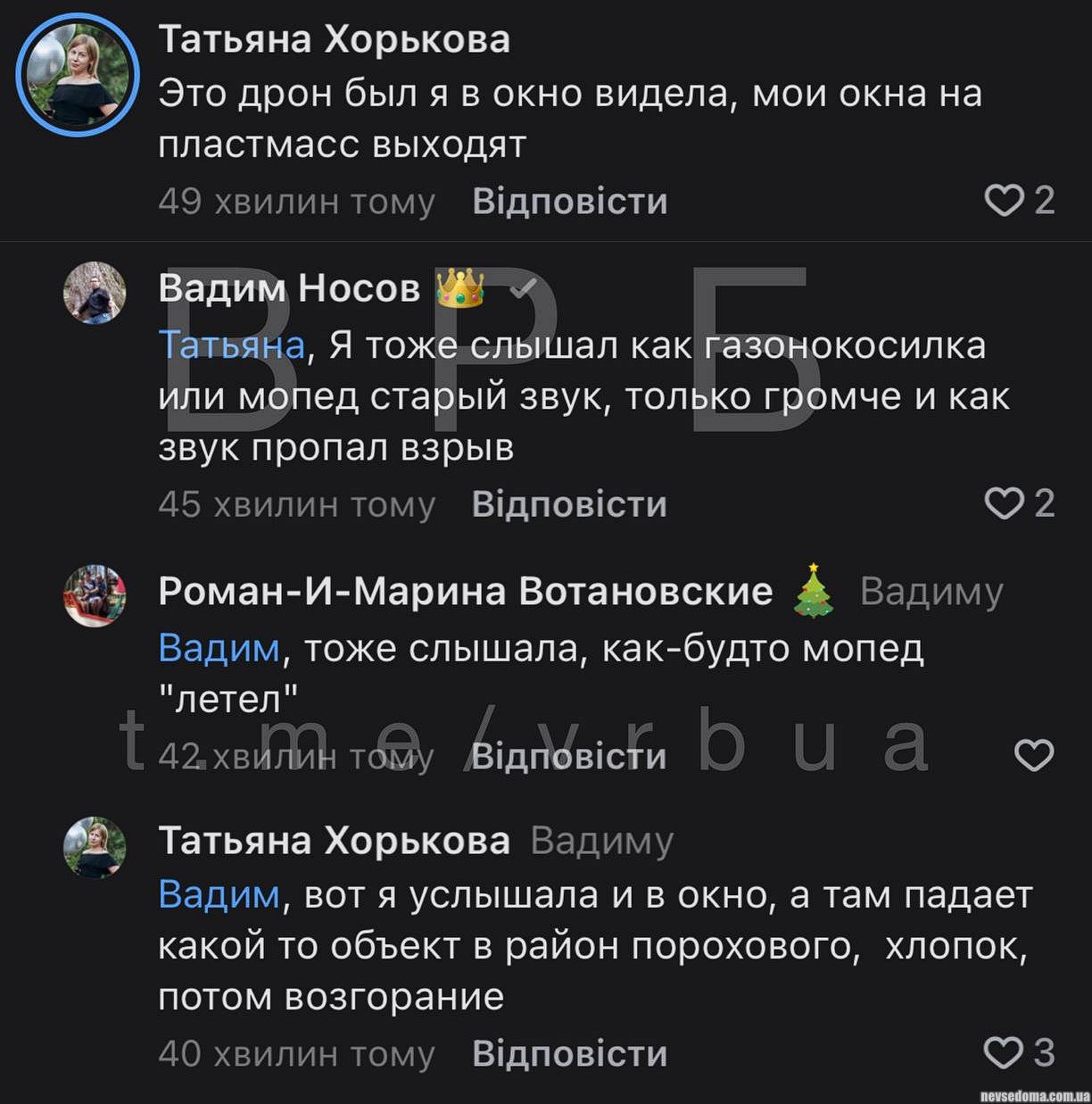Click the Christmas tree emoji after Вотановские
This screenshot has width=1092, height=1104.
pos(813,591)
